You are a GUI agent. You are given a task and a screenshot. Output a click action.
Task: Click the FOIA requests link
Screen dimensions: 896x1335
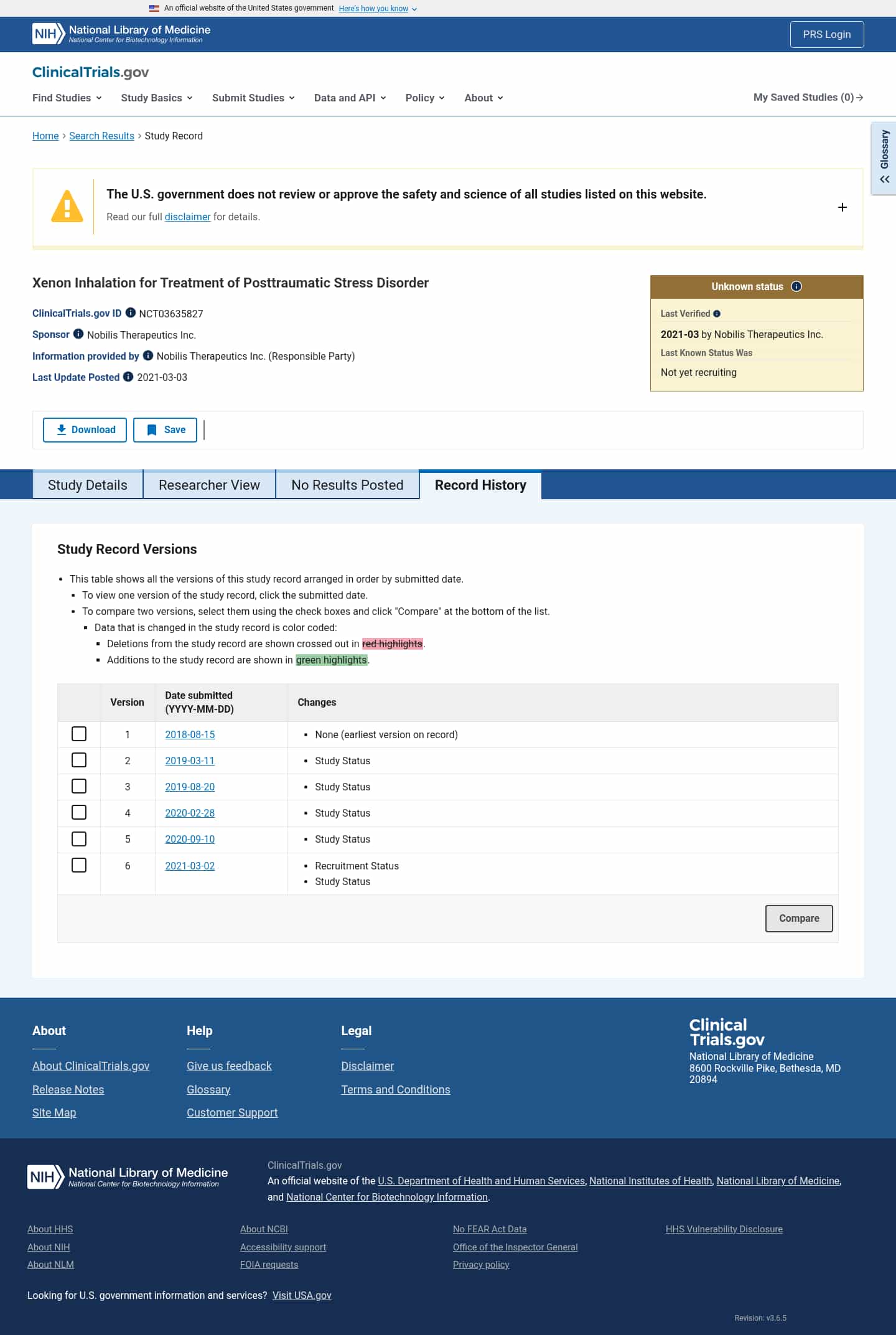(x=269, y=1265)
